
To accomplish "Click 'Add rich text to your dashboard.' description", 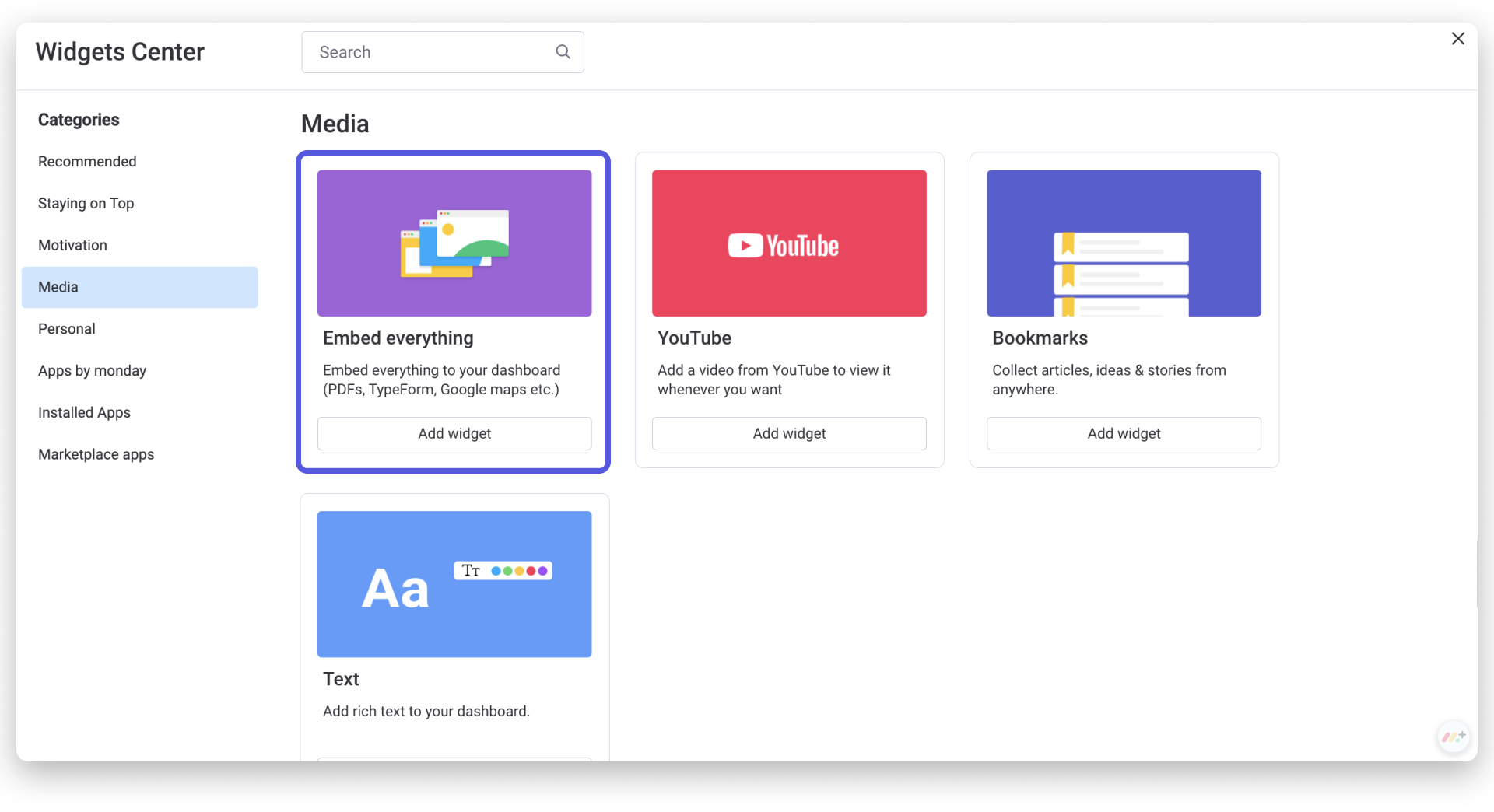I will pyautogui.click(x=426, y=712).
